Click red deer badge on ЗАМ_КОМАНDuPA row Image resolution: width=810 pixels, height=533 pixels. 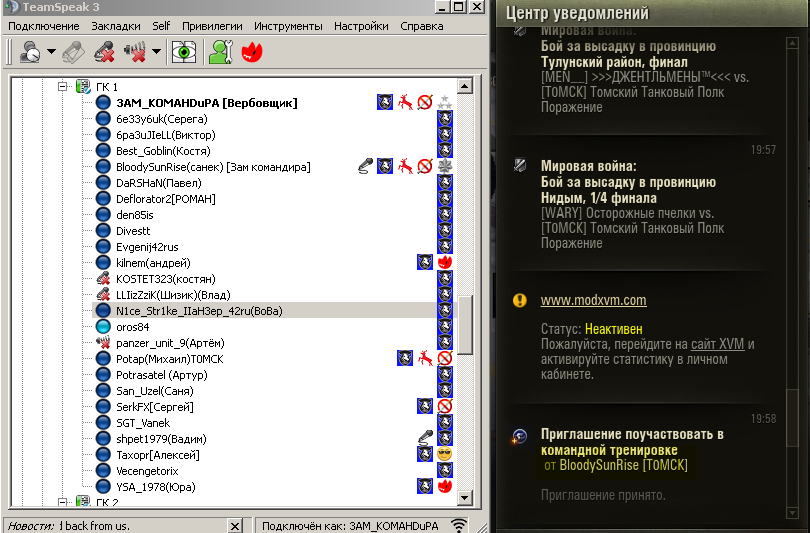point(405,102)
